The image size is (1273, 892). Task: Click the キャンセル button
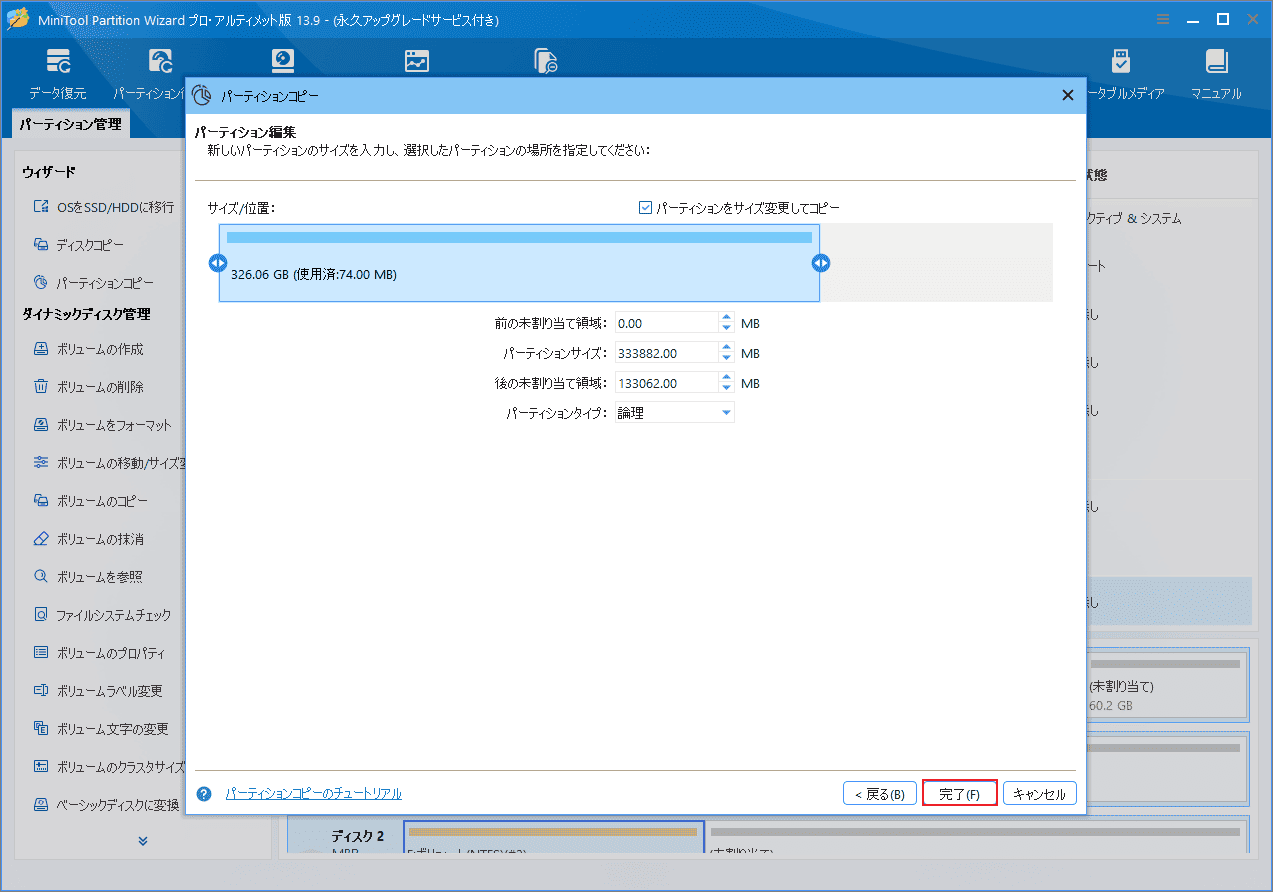[1040, 794]
